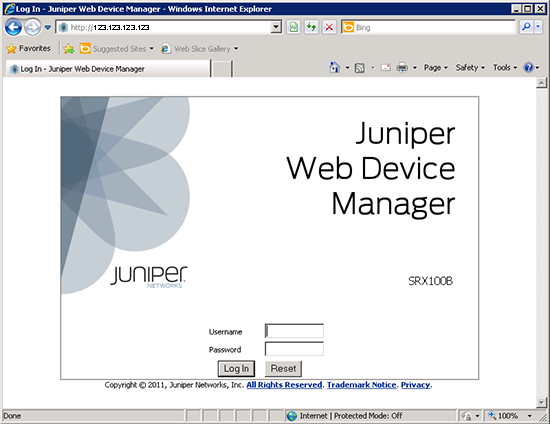The image size is (550, 424).
Task: Follow the Trademark Notice link
Action: tap(361, 385)
